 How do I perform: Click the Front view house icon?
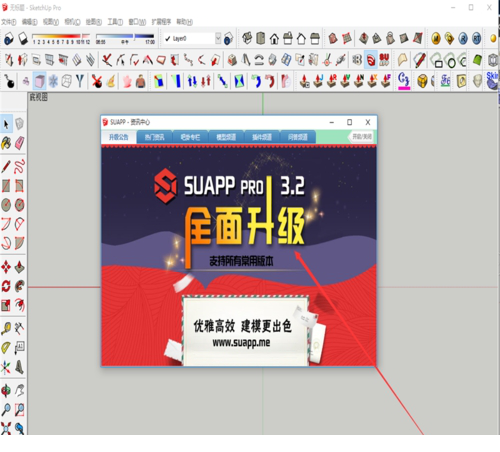(x=274, y=38)
